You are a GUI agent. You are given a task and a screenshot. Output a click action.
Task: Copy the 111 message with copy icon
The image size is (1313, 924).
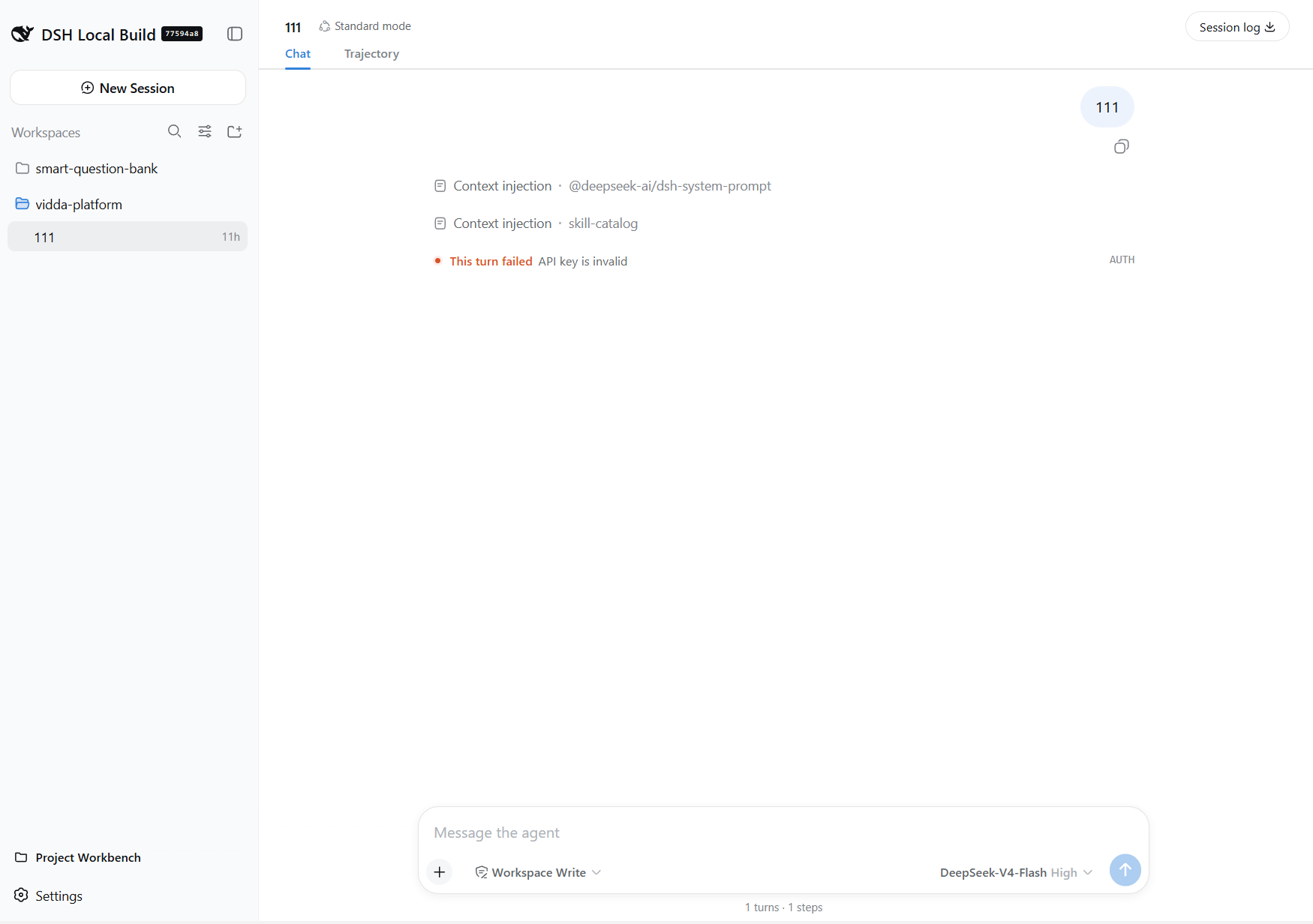click(1122, 146)
